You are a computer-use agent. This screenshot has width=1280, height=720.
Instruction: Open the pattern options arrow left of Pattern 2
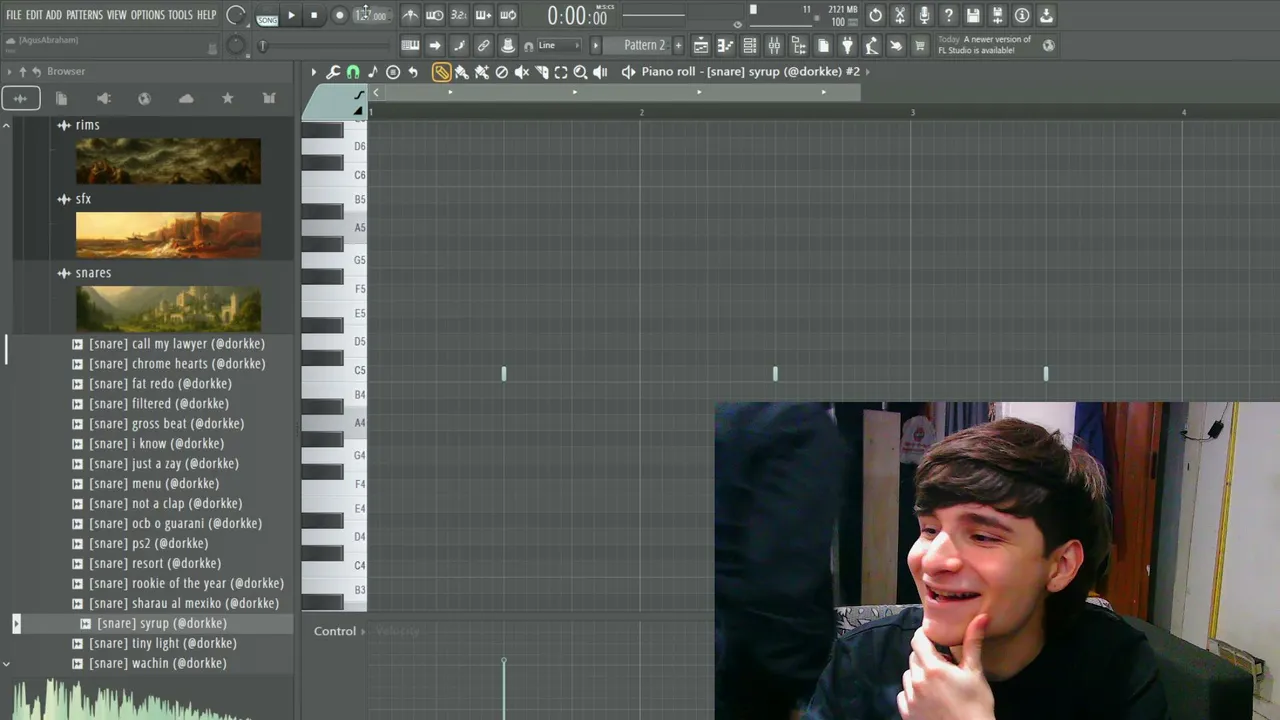coord(596,46)
